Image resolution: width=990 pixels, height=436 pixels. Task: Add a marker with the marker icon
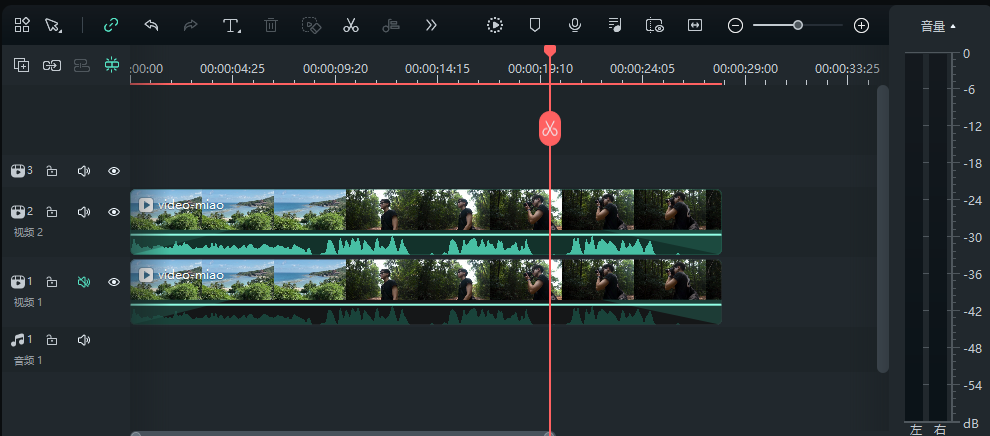535,25
